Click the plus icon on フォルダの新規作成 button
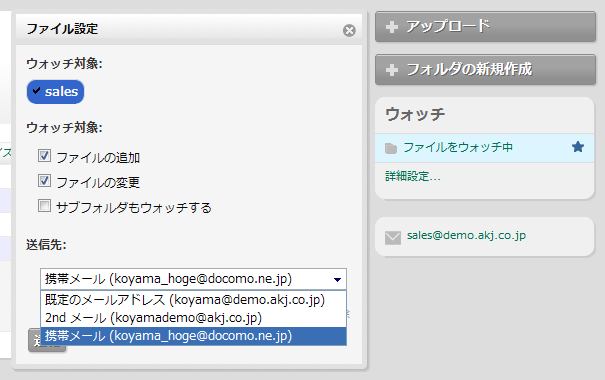Viewport: 605px width, 380px height. [x=392, y=70]
